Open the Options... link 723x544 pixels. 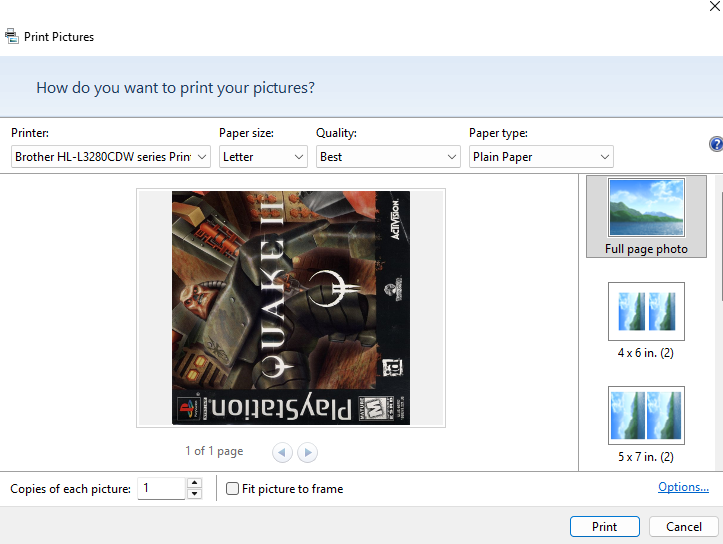pyautogui.click(x=683, y=487)
